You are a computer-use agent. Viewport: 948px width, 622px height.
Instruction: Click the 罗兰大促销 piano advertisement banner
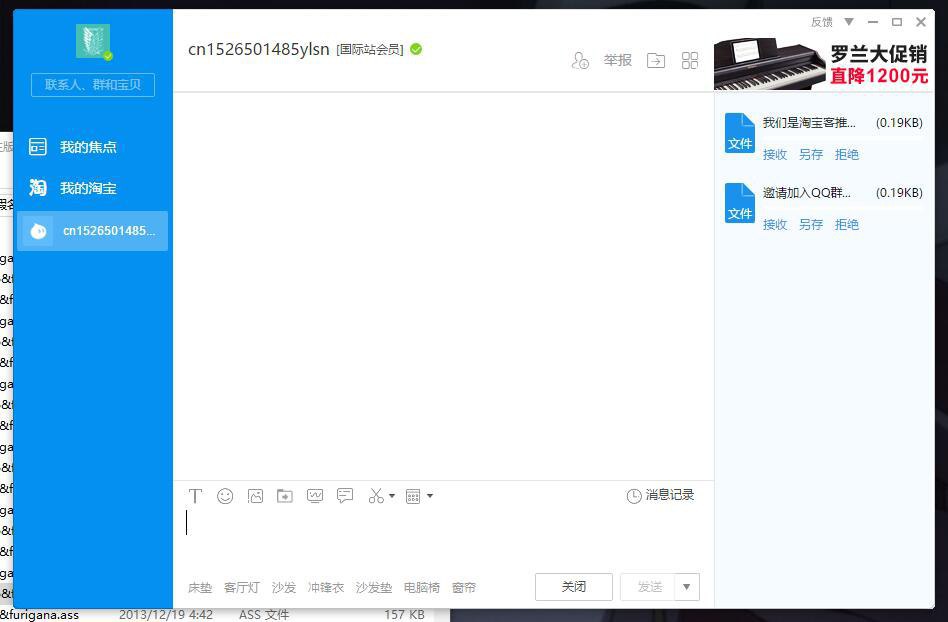pyautogui.click(x=821, y=63)
